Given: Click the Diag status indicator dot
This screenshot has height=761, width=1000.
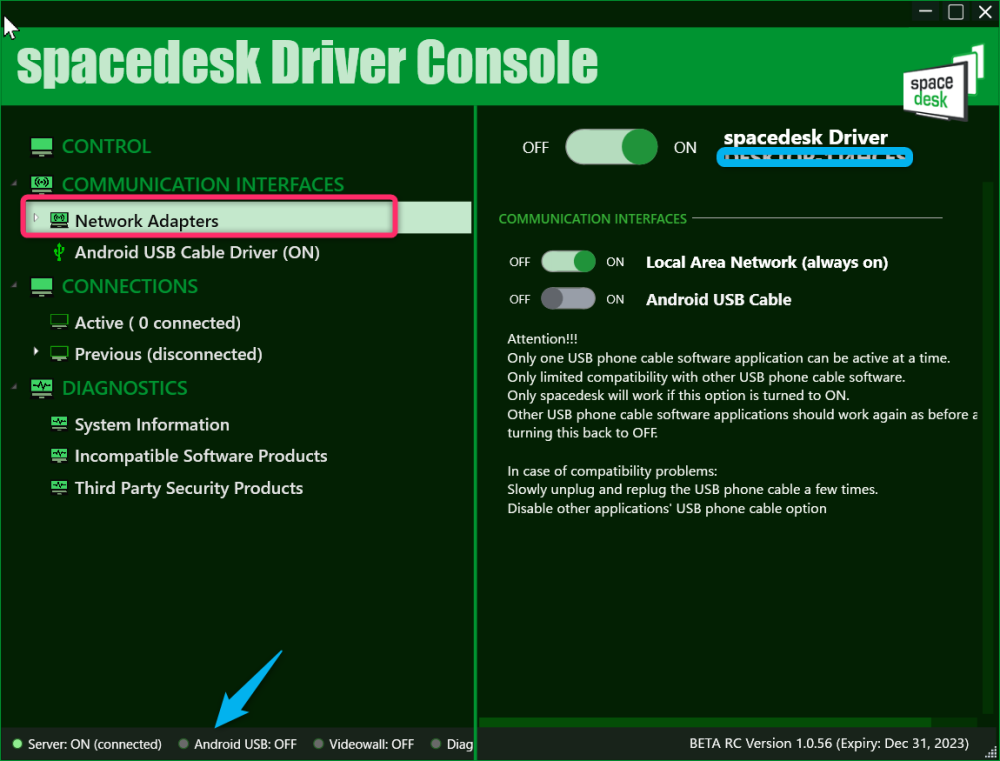Looking at the screenshot, I should (436, 744).
